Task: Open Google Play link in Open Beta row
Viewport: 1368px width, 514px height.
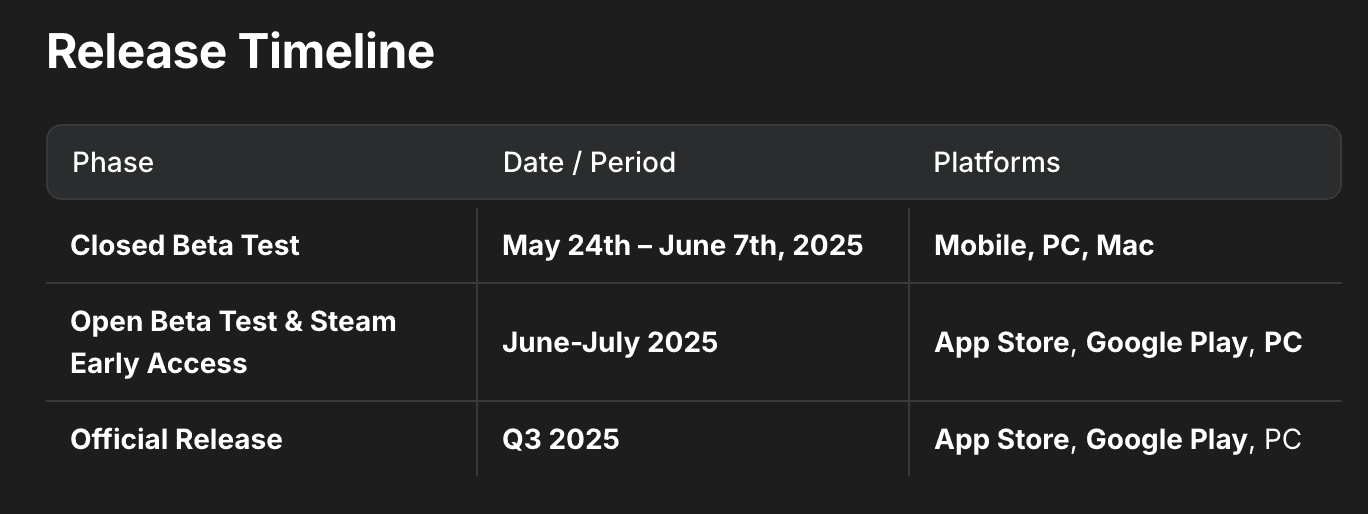Action: point(1166,343)
